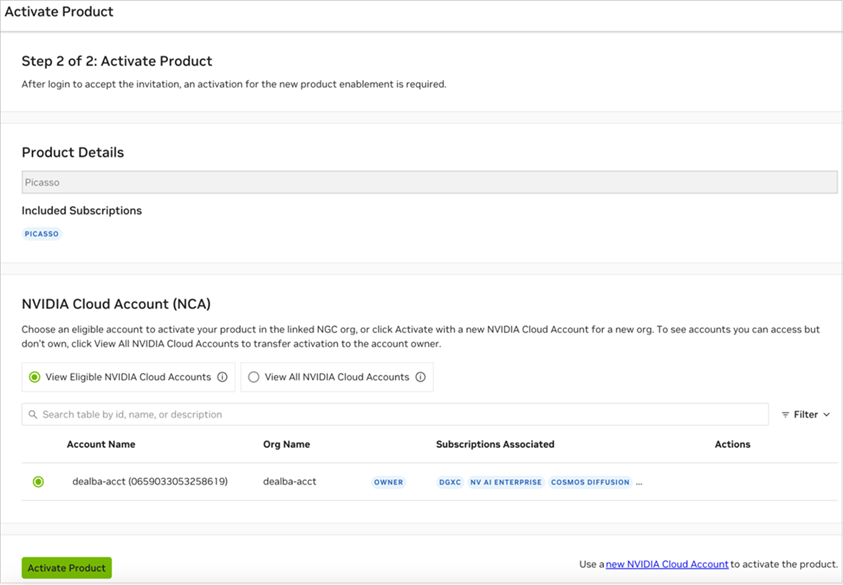Click the filter lines icon next to Filter
843x585 pixels.
coord(785,415)
